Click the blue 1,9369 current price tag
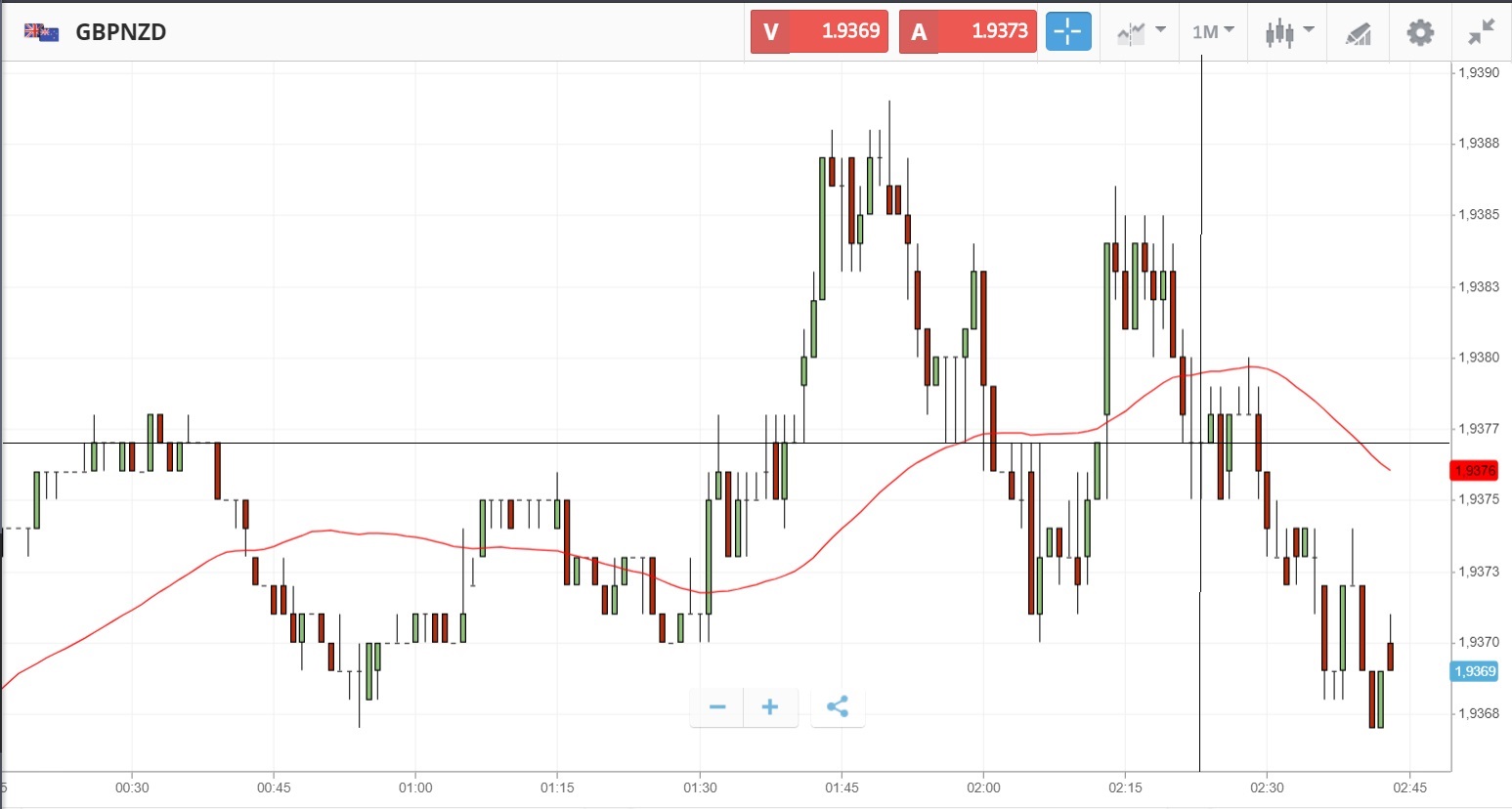This screenshot has height=809, width=1512. [1474, 671]
